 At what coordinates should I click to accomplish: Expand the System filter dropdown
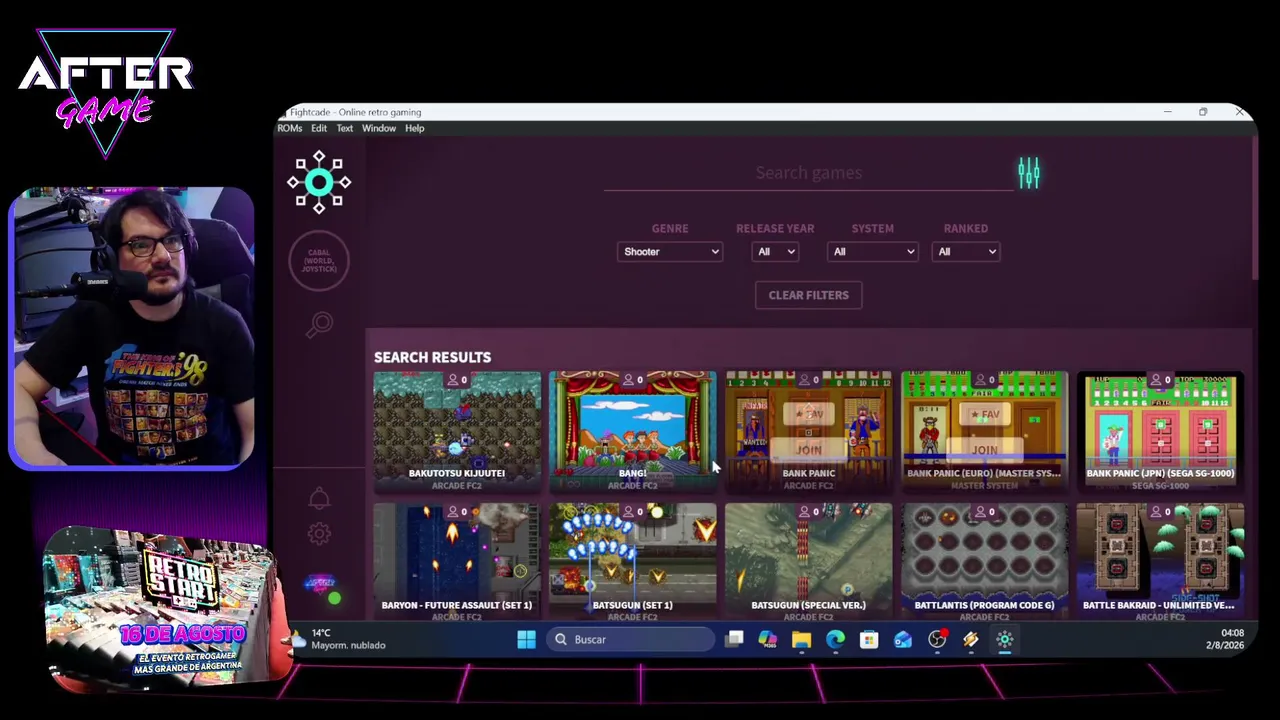[x=873, y=252]
